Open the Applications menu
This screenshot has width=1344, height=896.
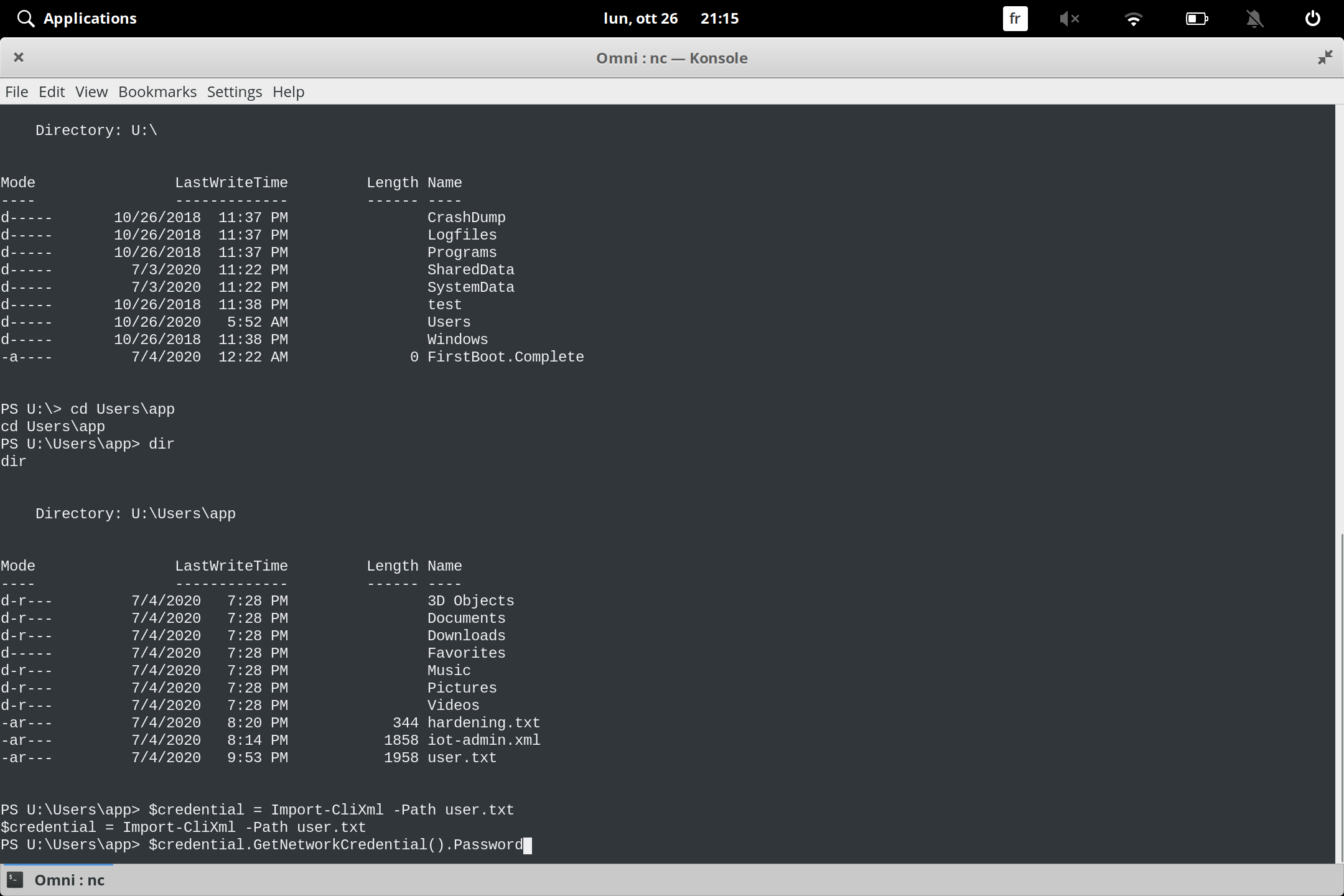tap(90, 18)
